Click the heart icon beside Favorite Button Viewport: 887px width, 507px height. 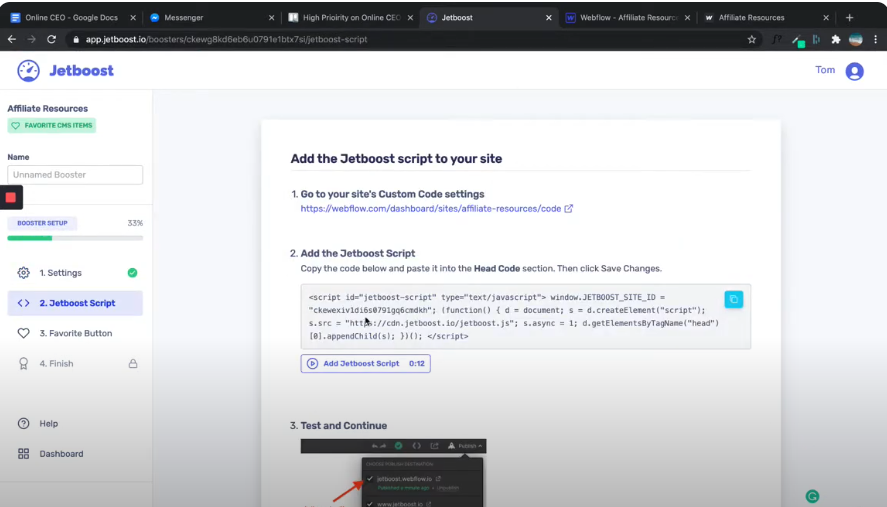pyautogui.click(x=23, y=333)
